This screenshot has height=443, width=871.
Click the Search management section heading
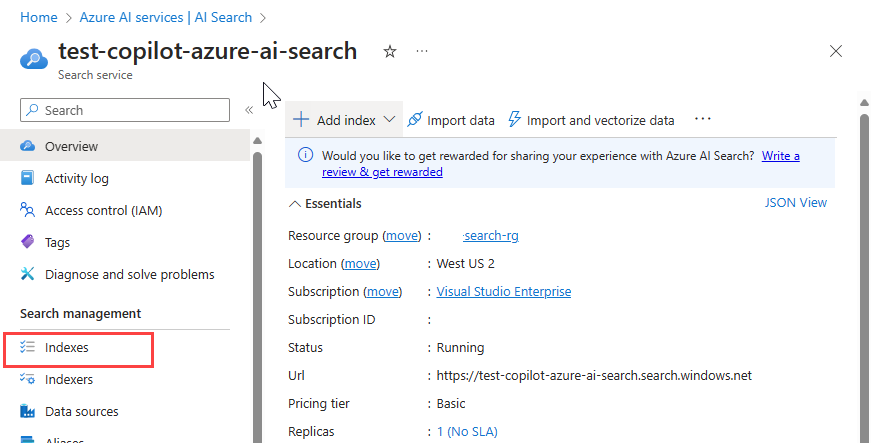[x=81, y=314]
